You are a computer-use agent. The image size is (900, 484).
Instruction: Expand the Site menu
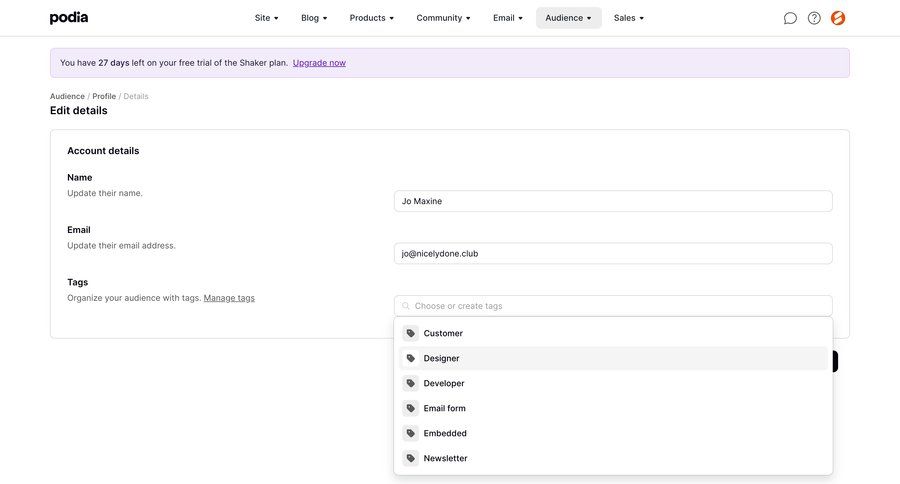pos(266,18)
